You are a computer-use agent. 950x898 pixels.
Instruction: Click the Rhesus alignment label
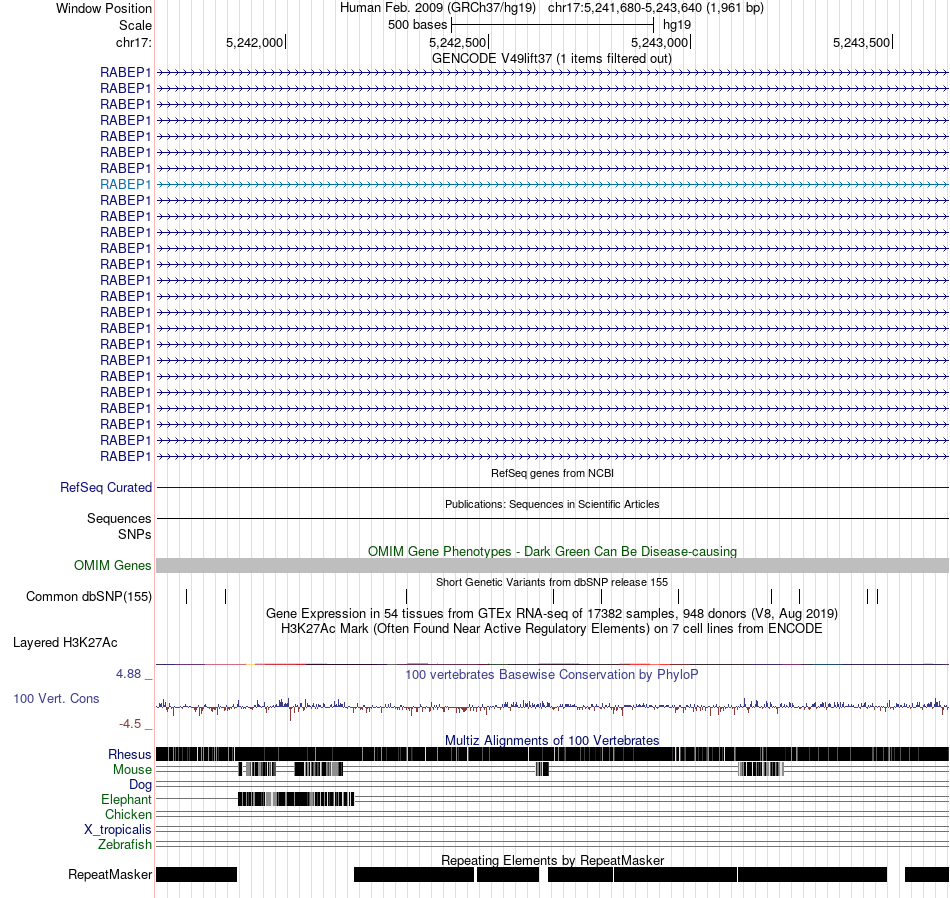[x=130, y=754]
